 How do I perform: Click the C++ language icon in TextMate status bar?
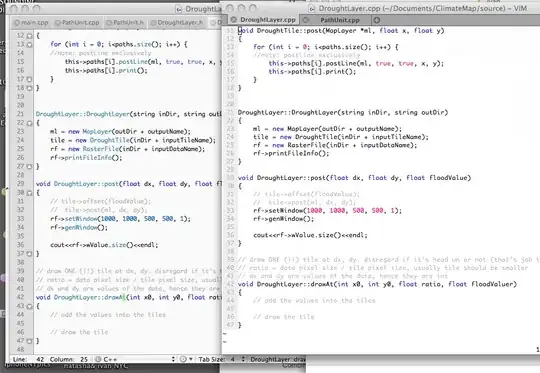pyautogui.click(x=98, y=359)
